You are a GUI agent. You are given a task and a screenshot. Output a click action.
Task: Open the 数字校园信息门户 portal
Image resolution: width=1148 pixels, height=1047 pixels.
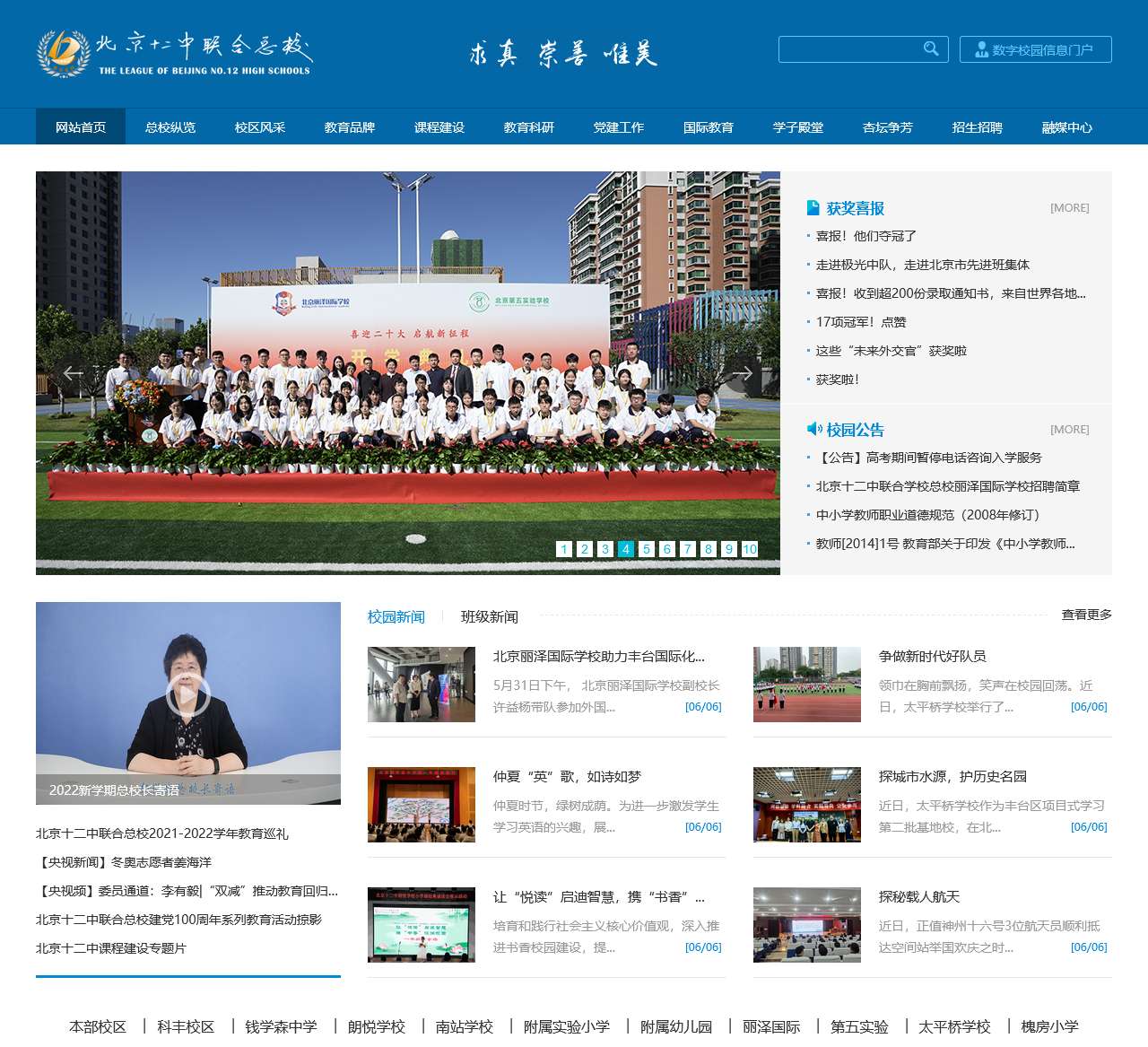[x=1035, y=49]
